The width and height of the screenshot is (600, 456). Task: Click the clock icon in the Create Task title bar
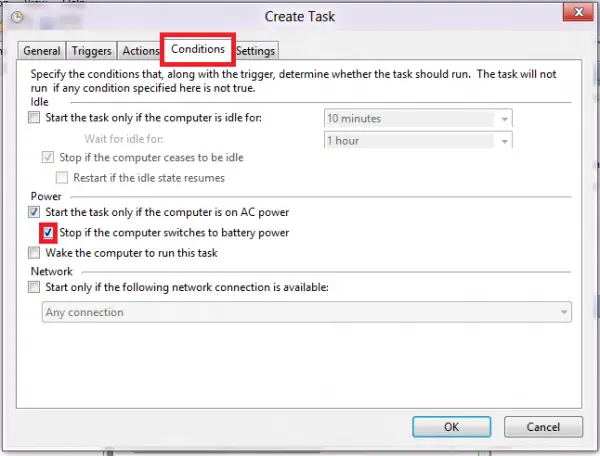click(17, 17)
